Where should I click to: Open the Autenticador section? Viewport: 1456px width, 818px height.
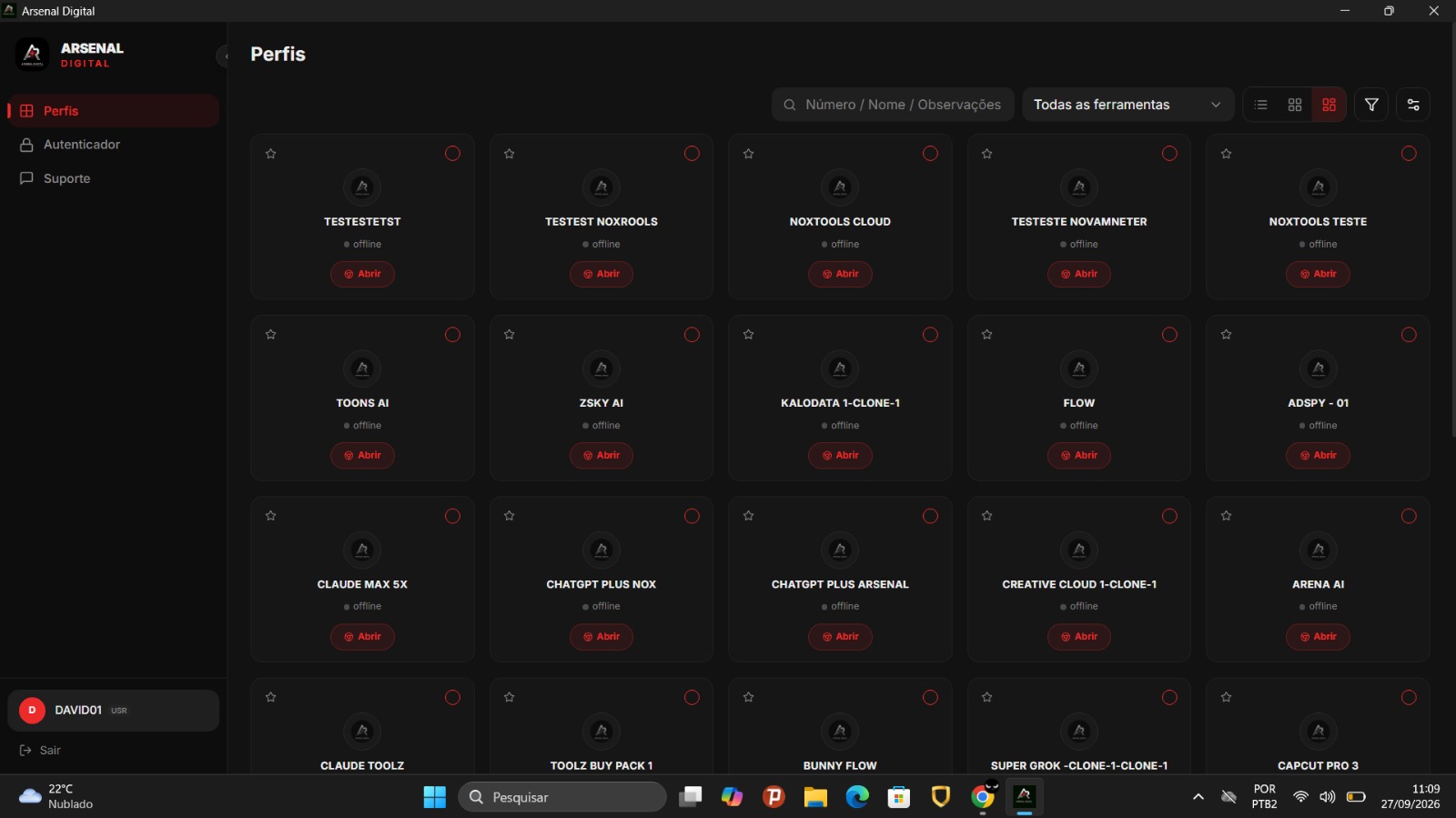(113, 145)
